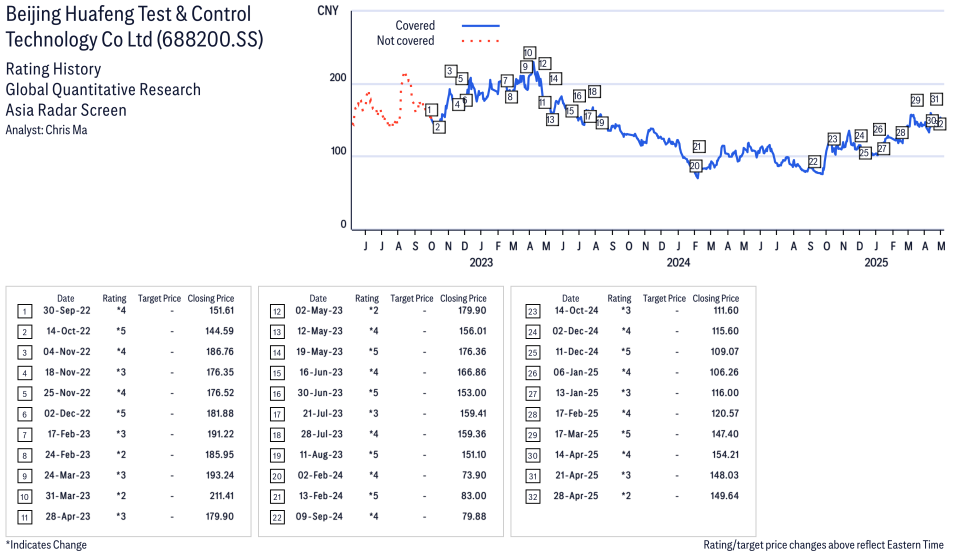Click chart marker 23 on the graph

(x=833, y=139)
